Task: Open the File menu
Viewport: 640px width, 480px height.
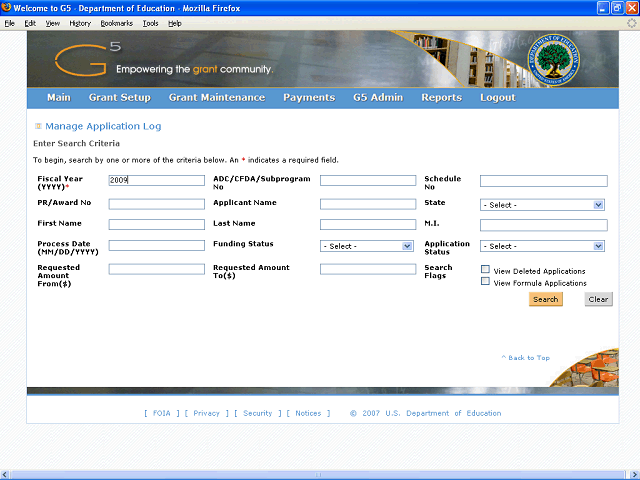Action: point(9,23)
